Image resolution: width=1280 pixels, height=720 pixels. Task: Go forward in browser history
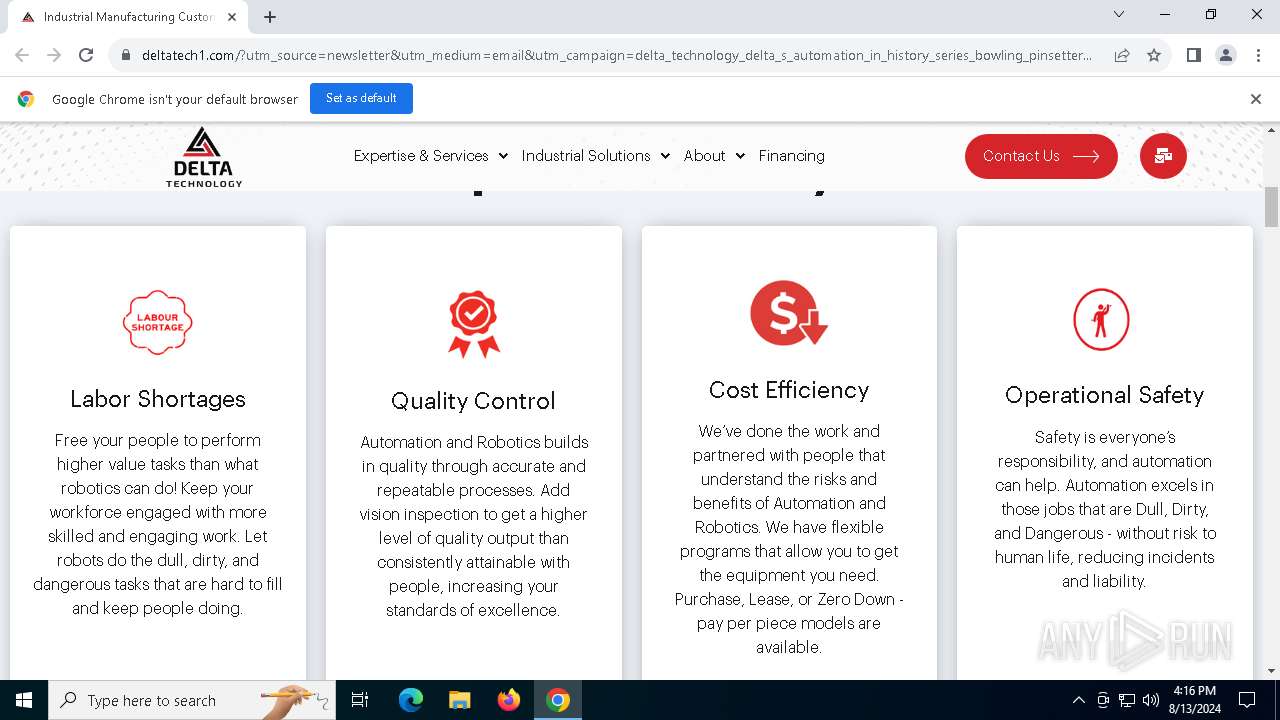[x=54, y=55]
